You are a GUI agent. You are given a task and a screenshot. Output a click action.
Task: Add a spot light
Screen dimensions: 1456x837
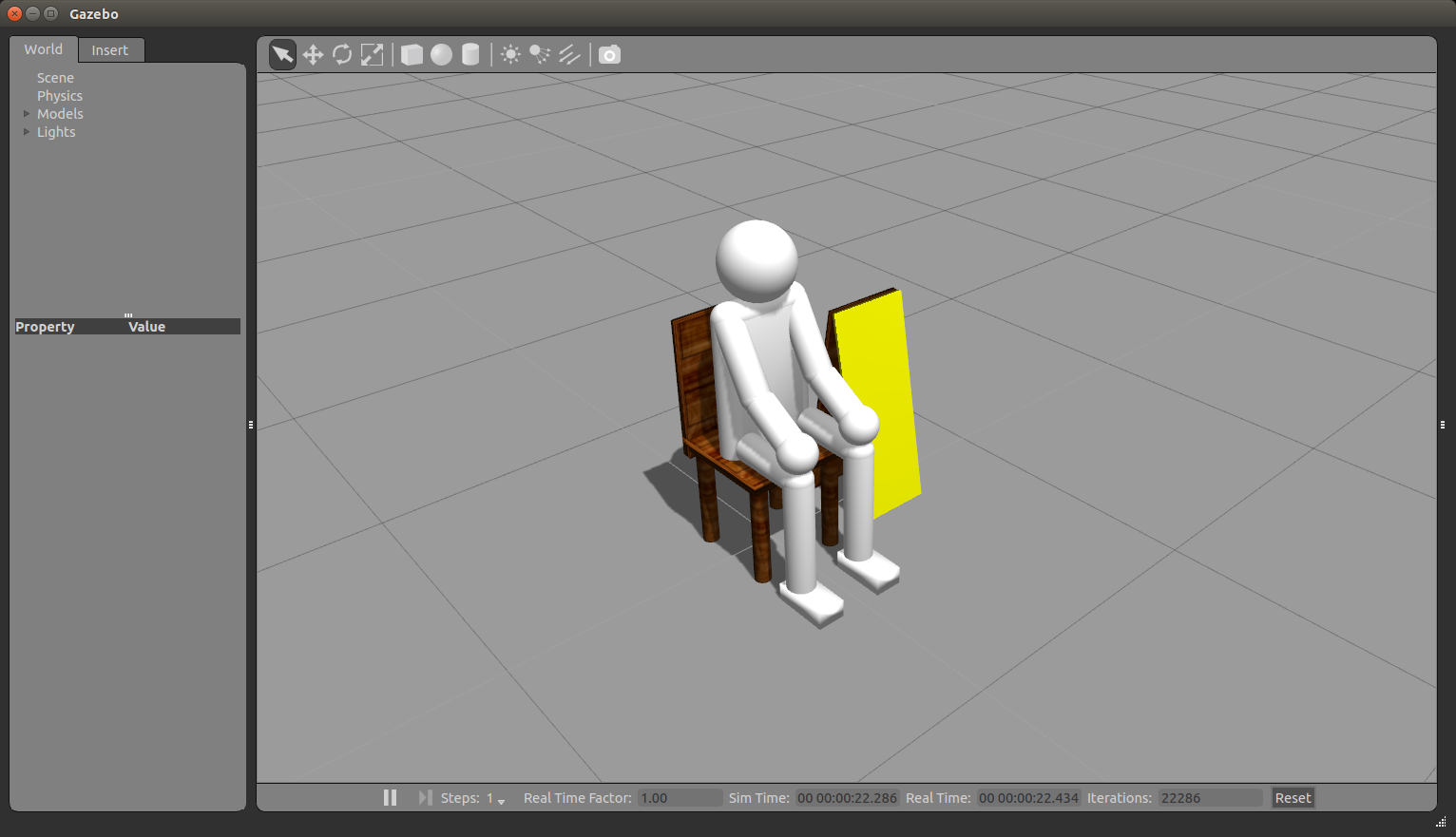coord(540,55)
